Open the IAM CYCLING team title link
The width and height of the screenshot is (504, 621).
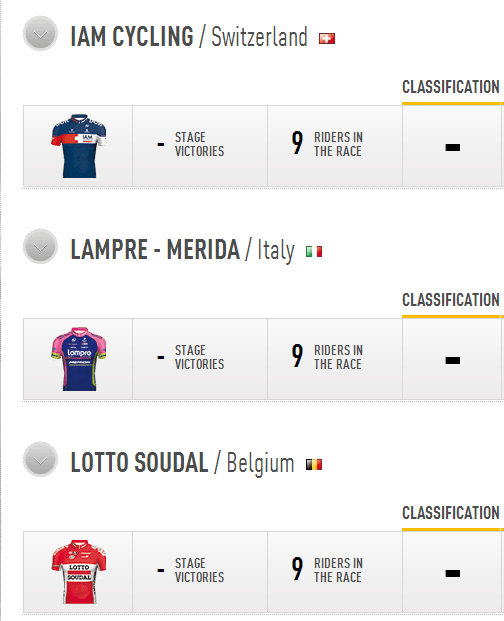(132, 36)
